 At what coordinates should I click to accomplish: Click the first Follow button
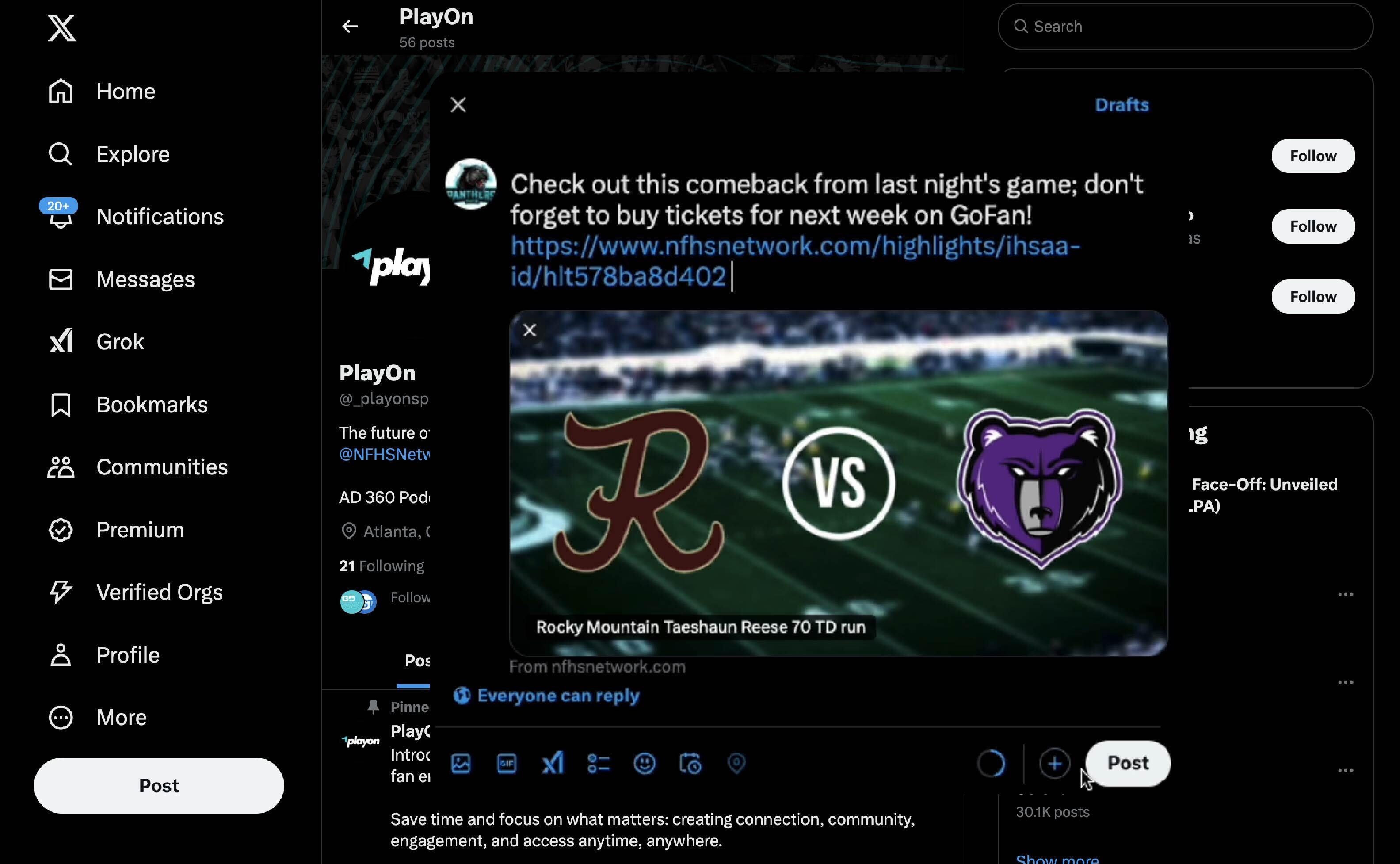tap(1312, 156)
